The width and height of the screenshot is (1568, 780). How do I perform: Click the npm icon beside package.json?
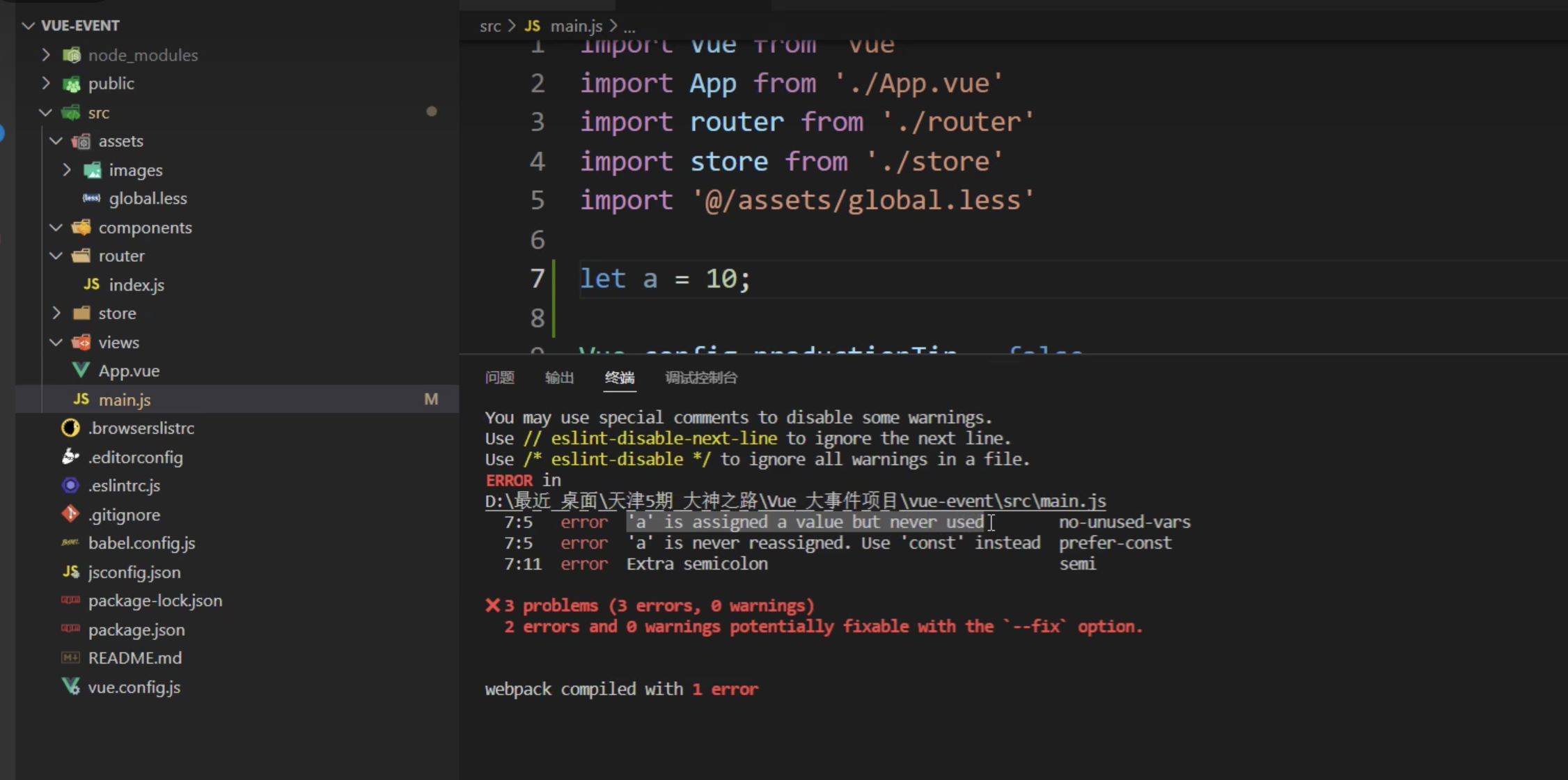[x=70, y=629]
